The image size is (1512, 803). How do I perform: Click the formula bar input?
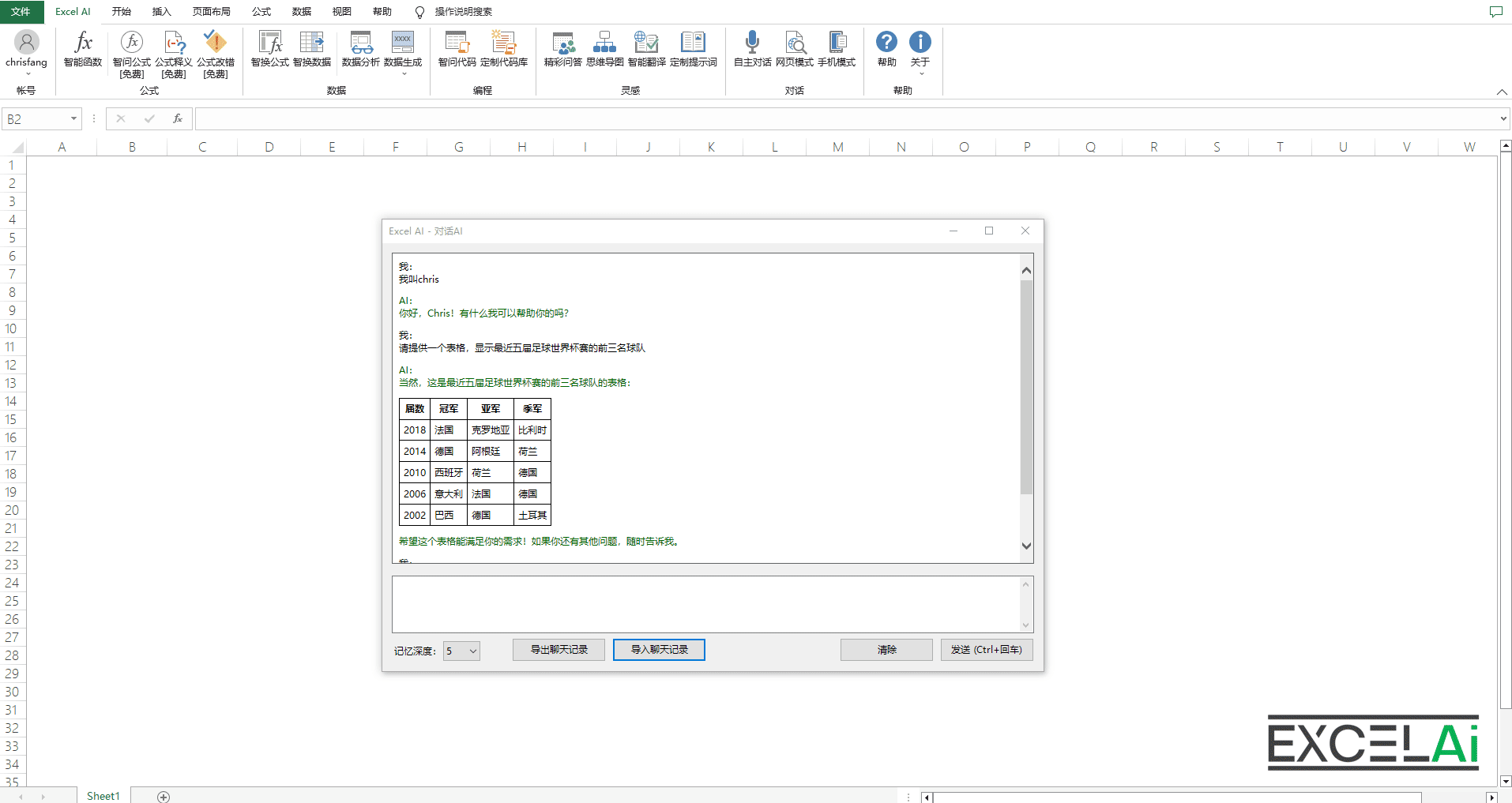point(846,119)
